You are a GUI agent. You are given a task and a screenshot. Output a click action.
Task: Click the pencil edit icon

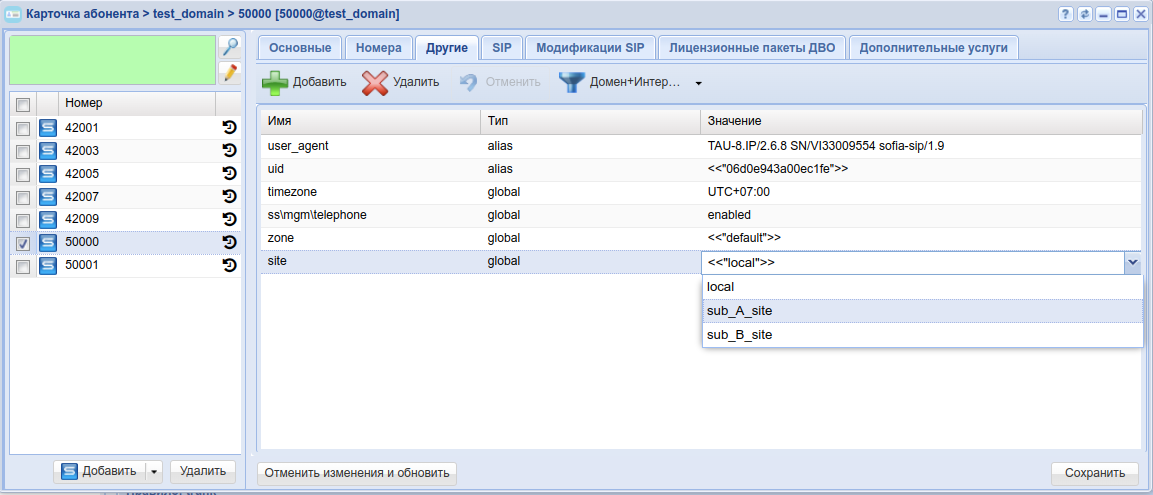coord(230,72)
